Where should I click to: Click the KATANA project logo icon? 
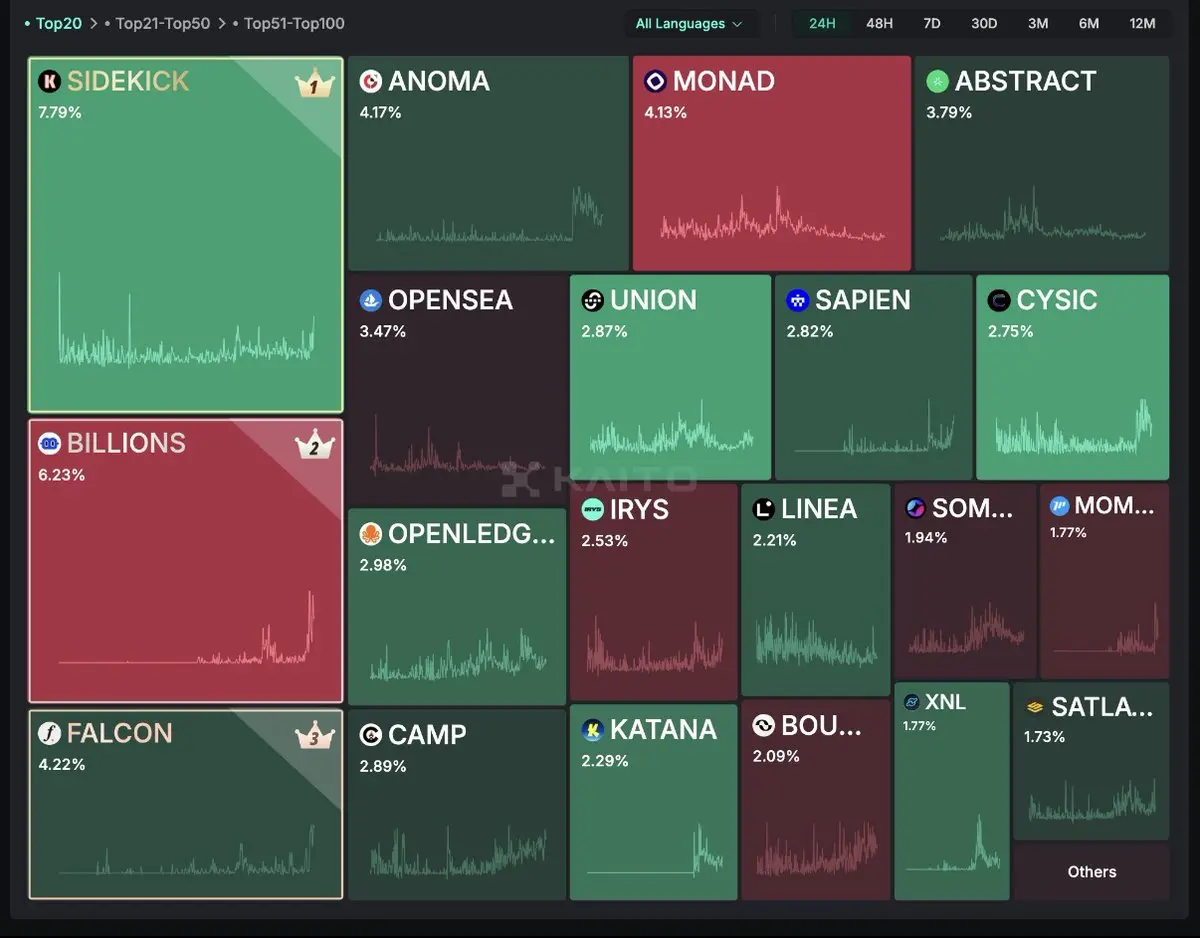[592, 729]
